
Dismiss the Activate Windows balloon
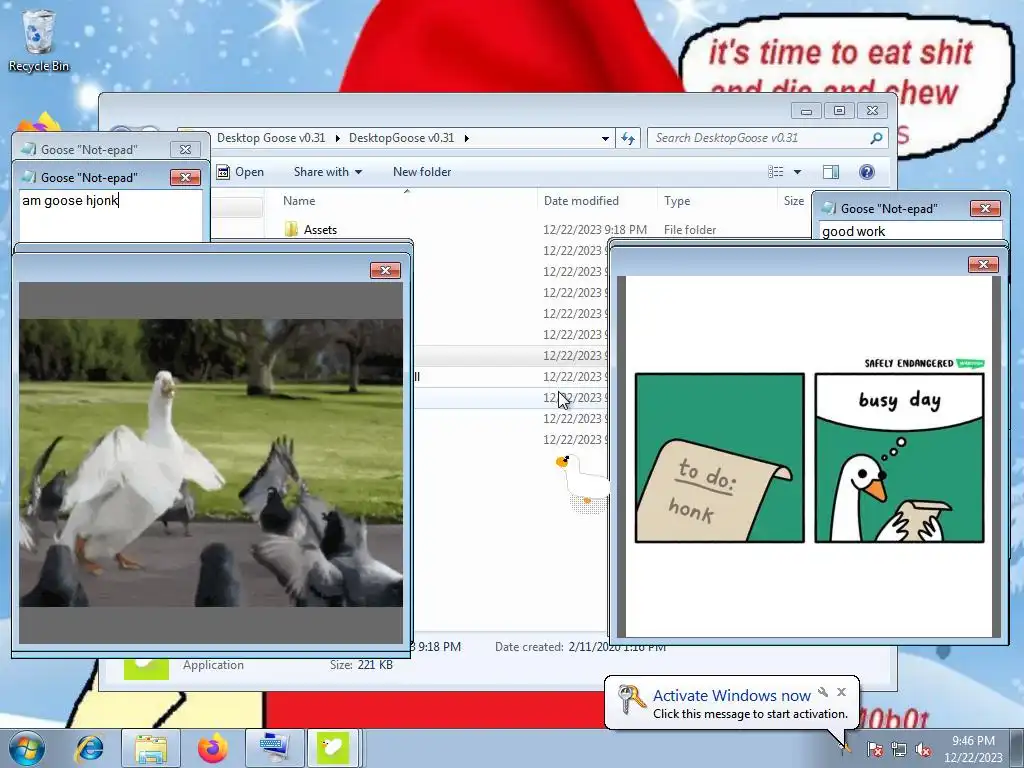click(x=842, y=692)
